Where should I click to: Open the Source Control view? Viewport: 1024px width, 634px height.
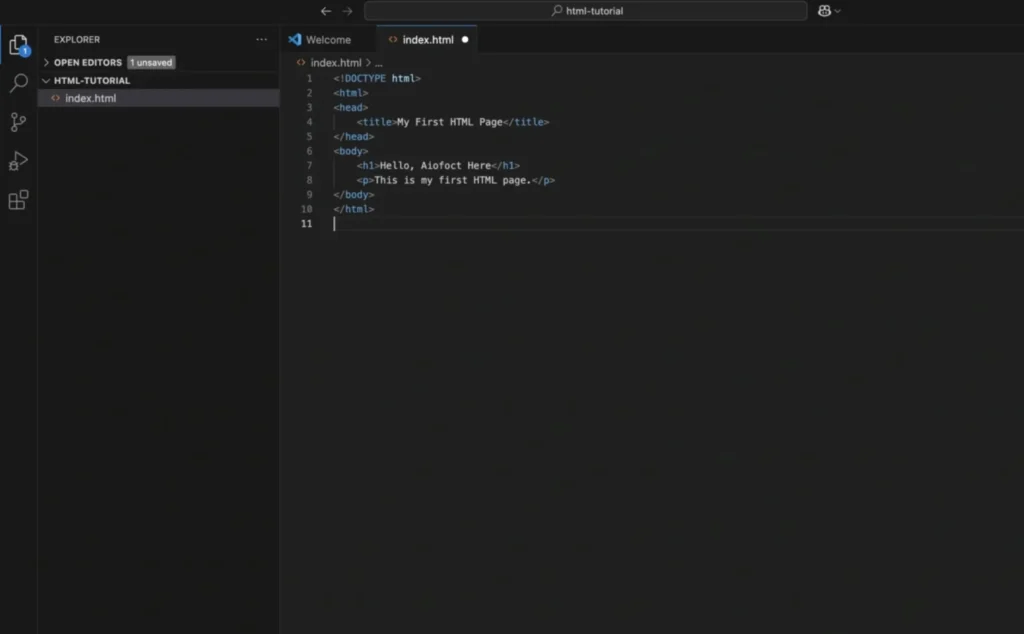18,122
